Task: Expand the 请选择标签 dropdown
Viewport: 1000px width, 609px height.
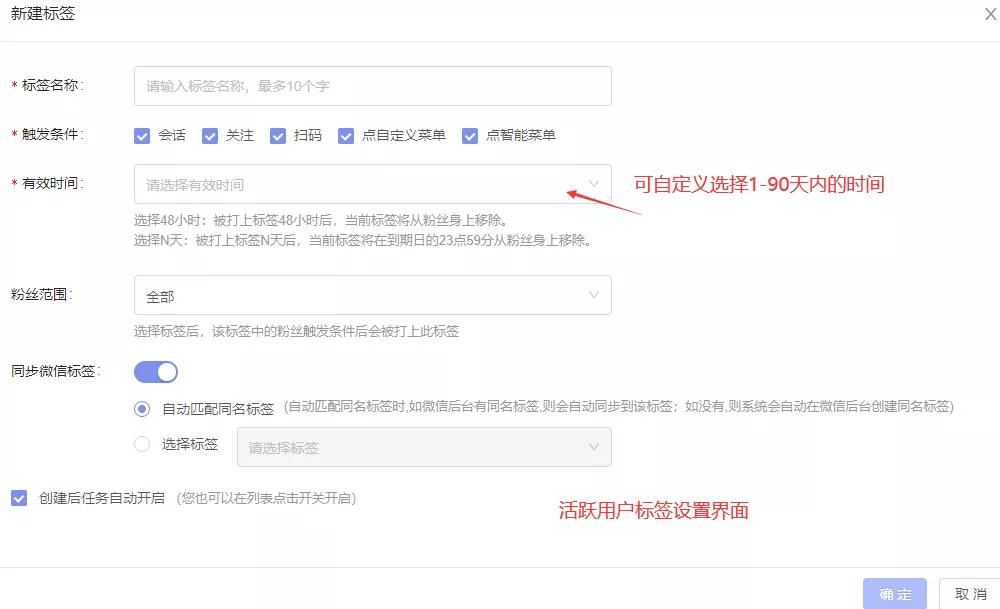Action: [x=424, y=446]
